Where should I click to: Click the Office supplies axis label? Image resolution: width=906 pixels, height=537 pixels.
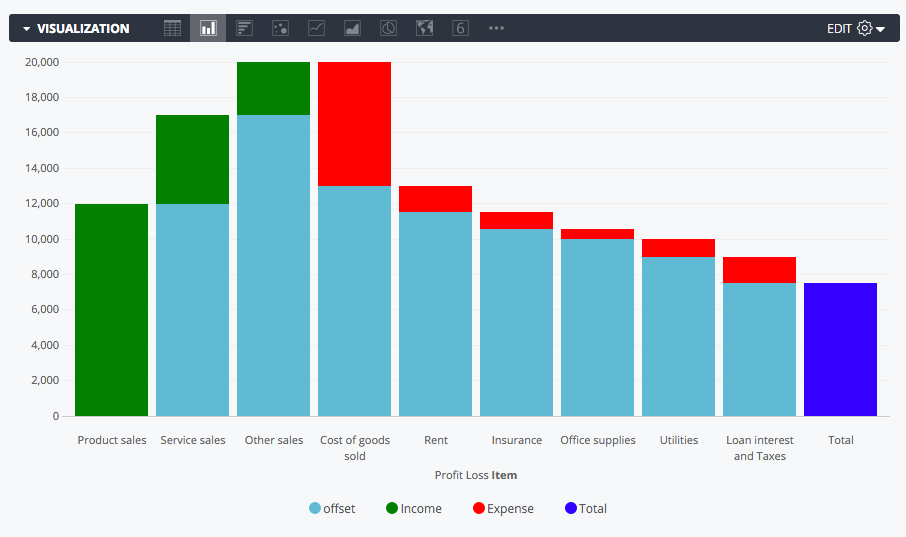[x=597, y=440]
